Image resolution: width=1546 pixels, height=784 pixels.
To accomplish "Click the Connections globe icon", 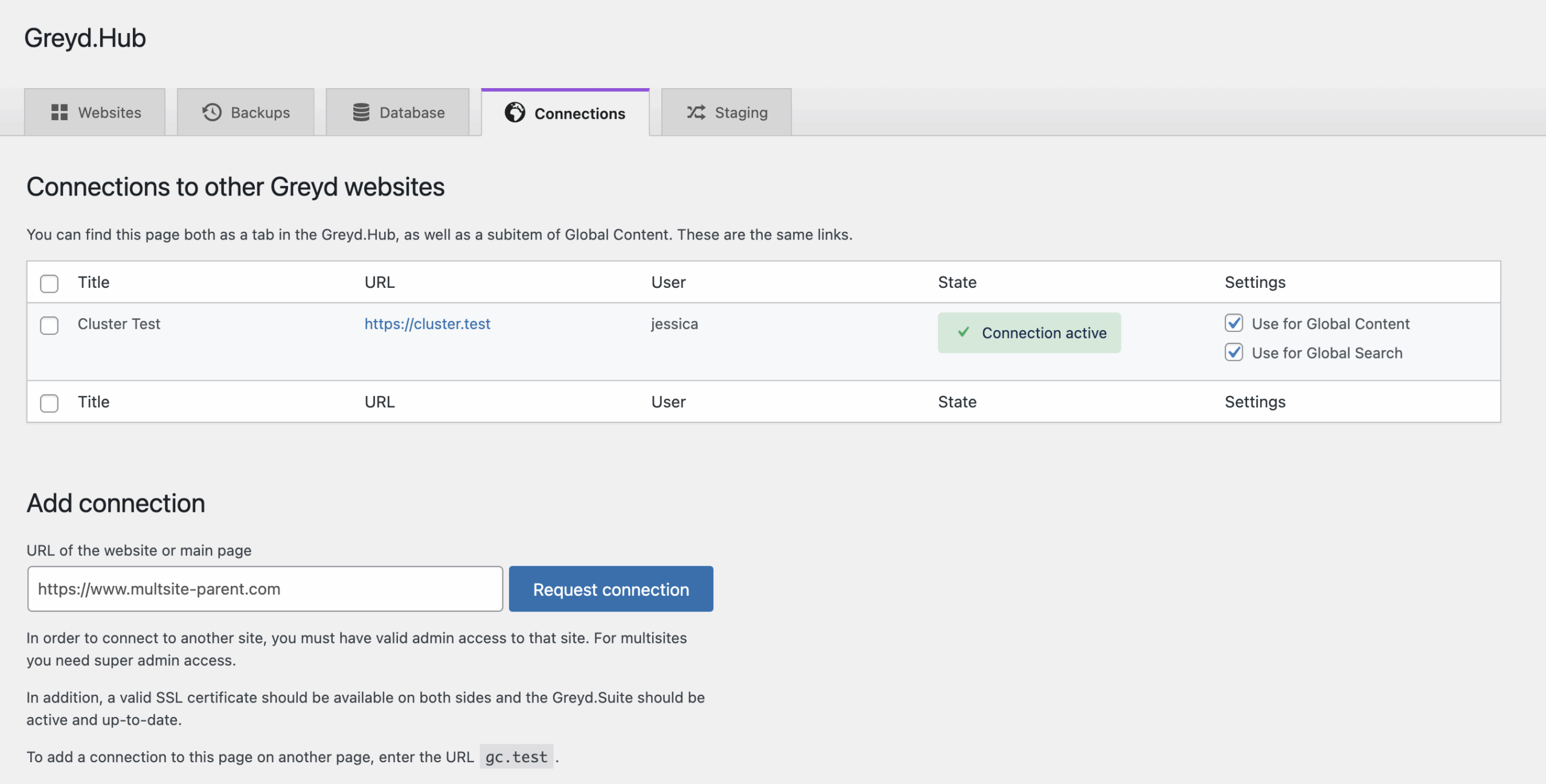I will pos(515,112).
